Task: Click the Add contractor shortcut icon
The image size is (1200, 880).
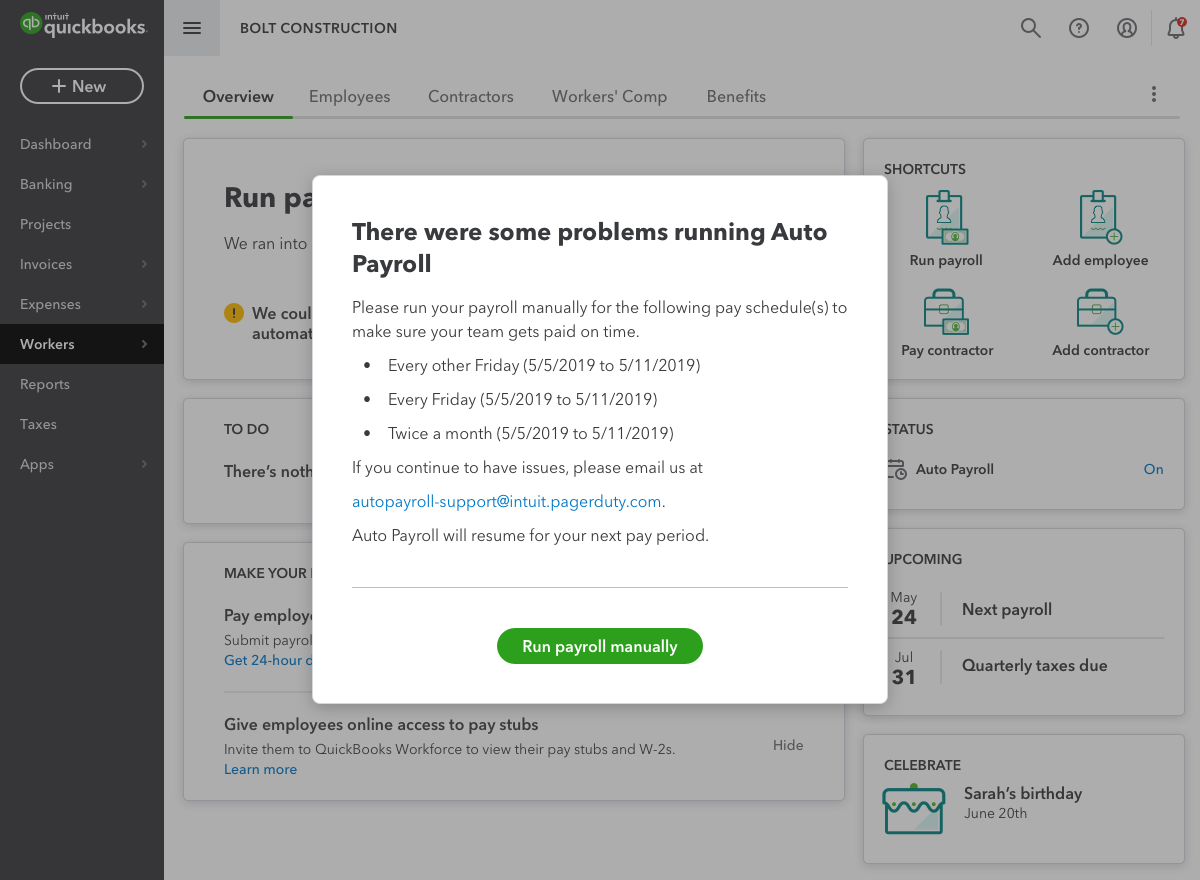Action: tap(1100, 312)
